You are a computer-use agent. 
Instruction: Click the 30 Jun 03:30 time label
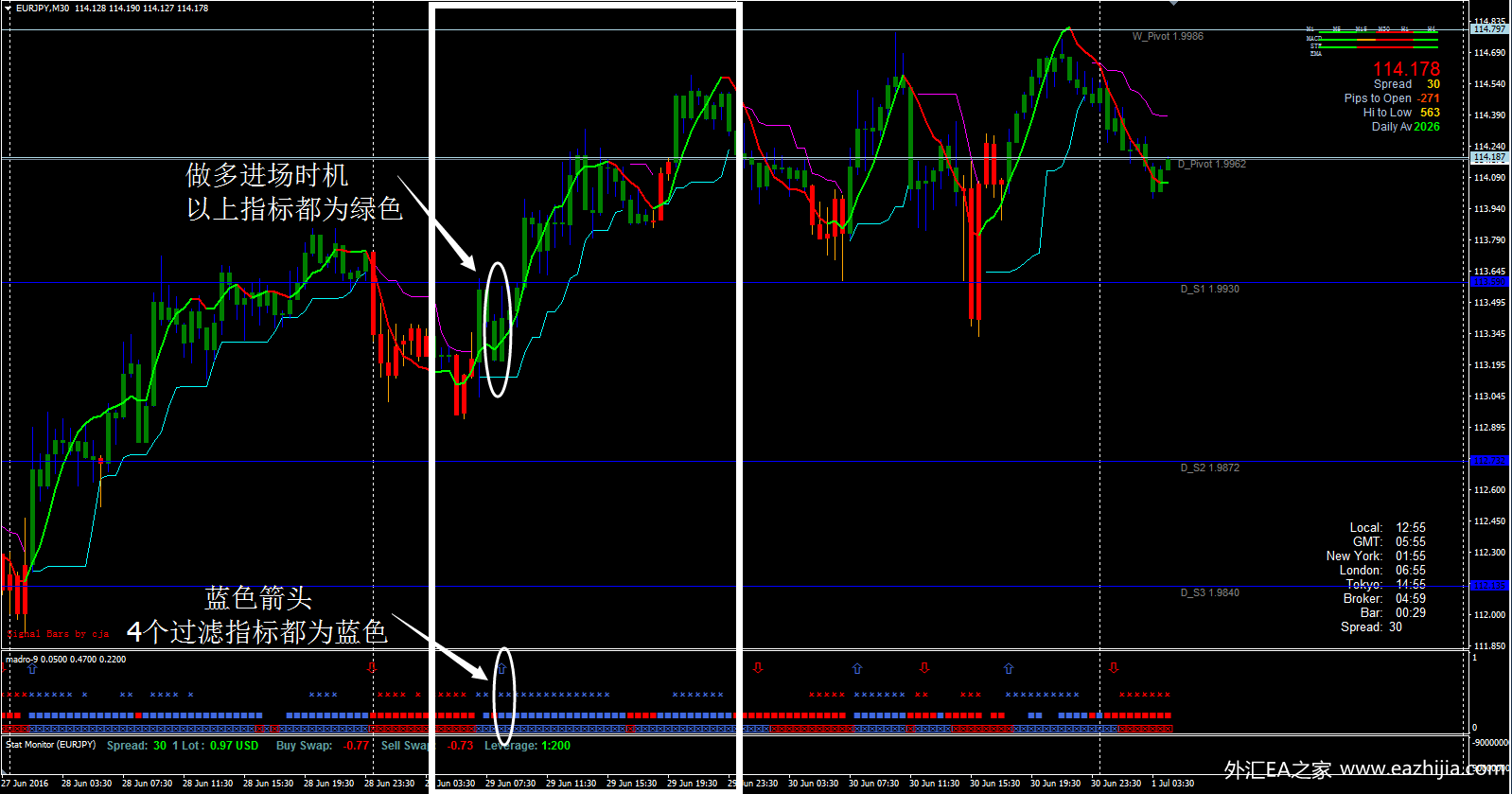point(813,783)
